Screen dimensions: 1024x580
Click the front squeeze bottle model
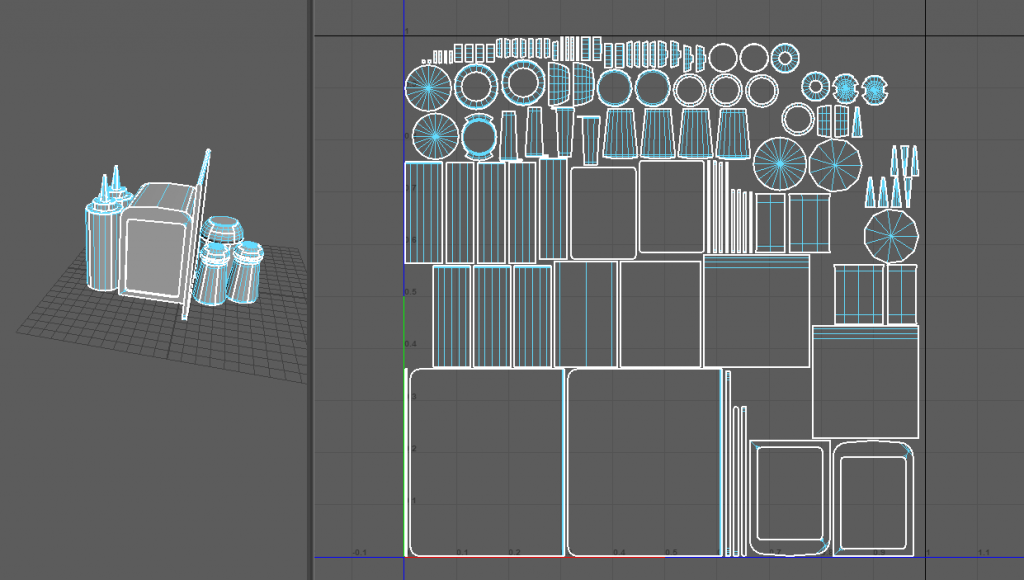pos(100,248)
